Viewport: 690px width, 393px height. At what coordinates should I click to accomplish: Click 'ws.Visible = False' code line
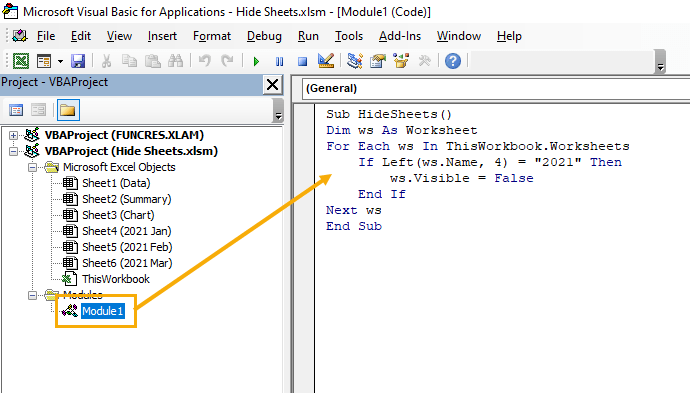462,178
